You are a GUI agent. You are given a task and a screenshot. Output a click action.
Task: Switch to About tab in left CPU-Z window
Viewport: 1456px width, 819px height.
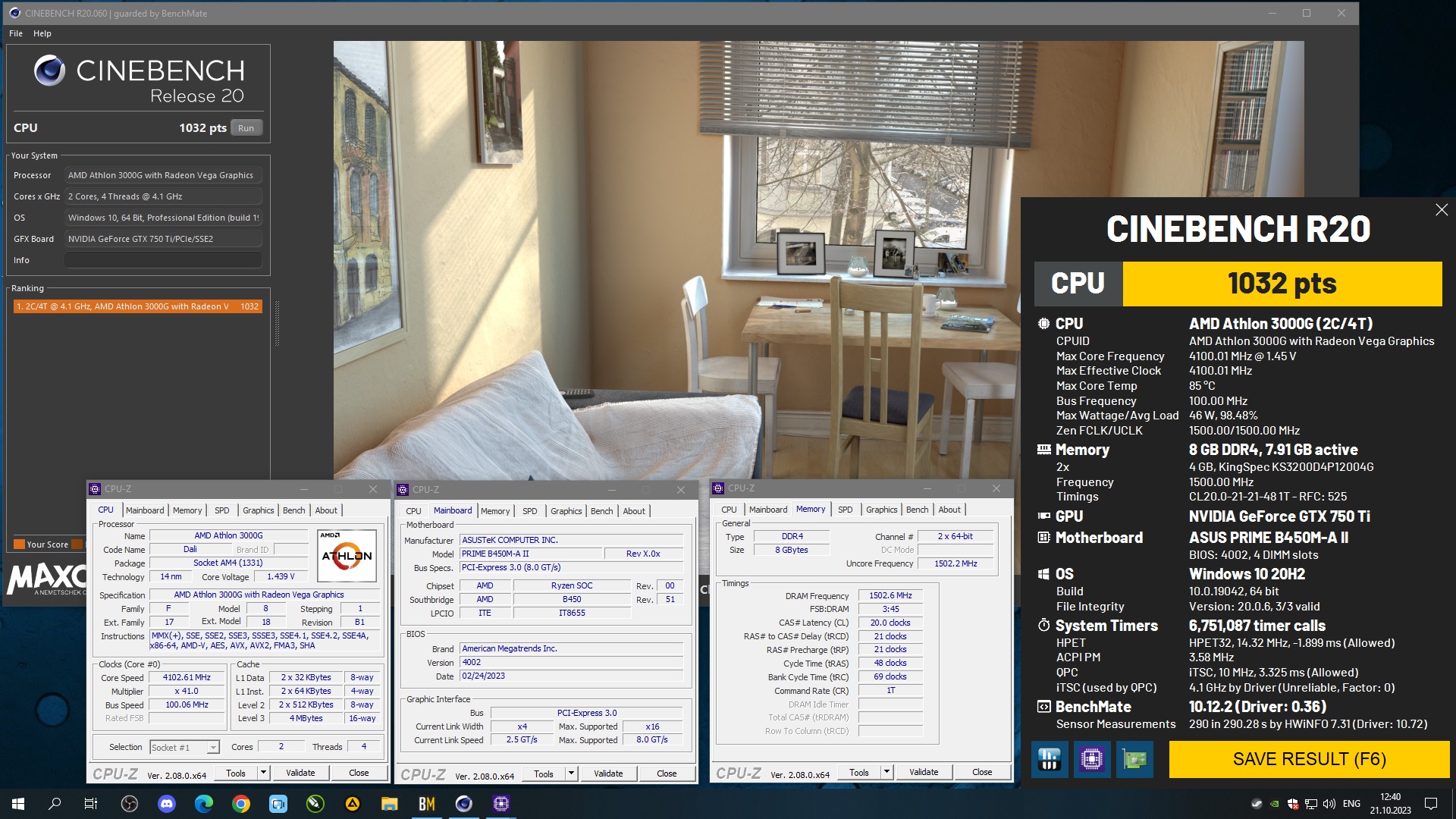326,510
